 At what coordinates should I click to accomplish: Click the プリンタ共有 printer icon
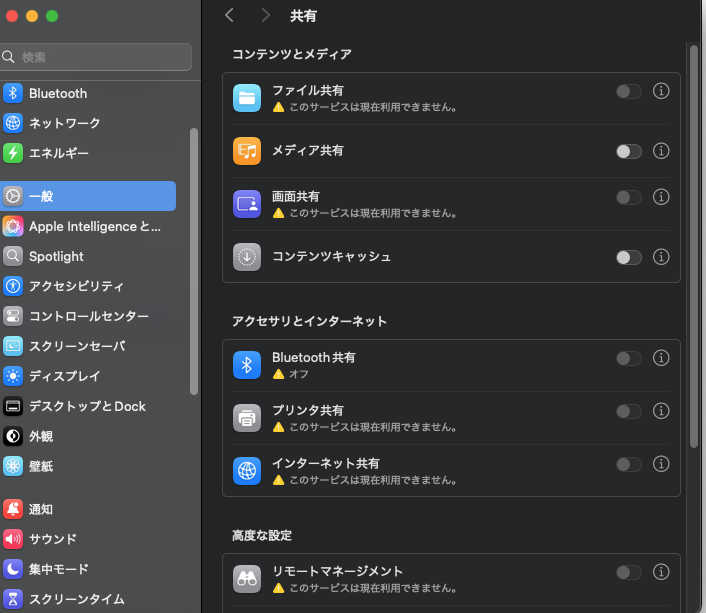pos(247,418)
